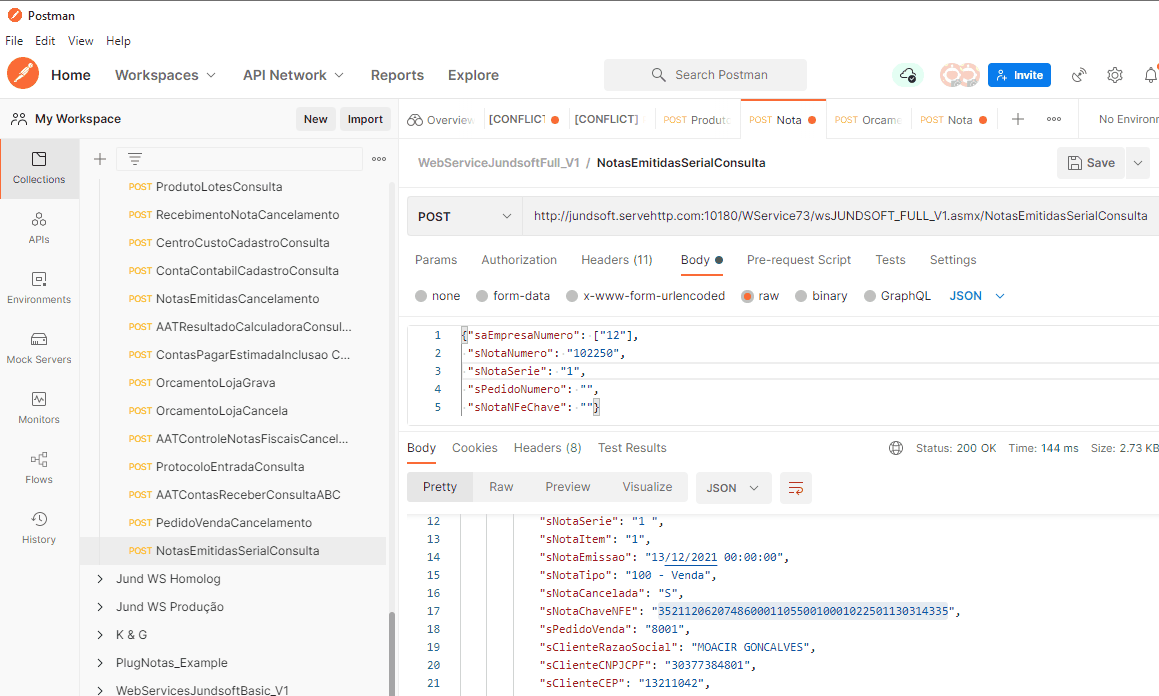
Task: Open the Monitors sidebar section
Action: [x=39, y=408]
